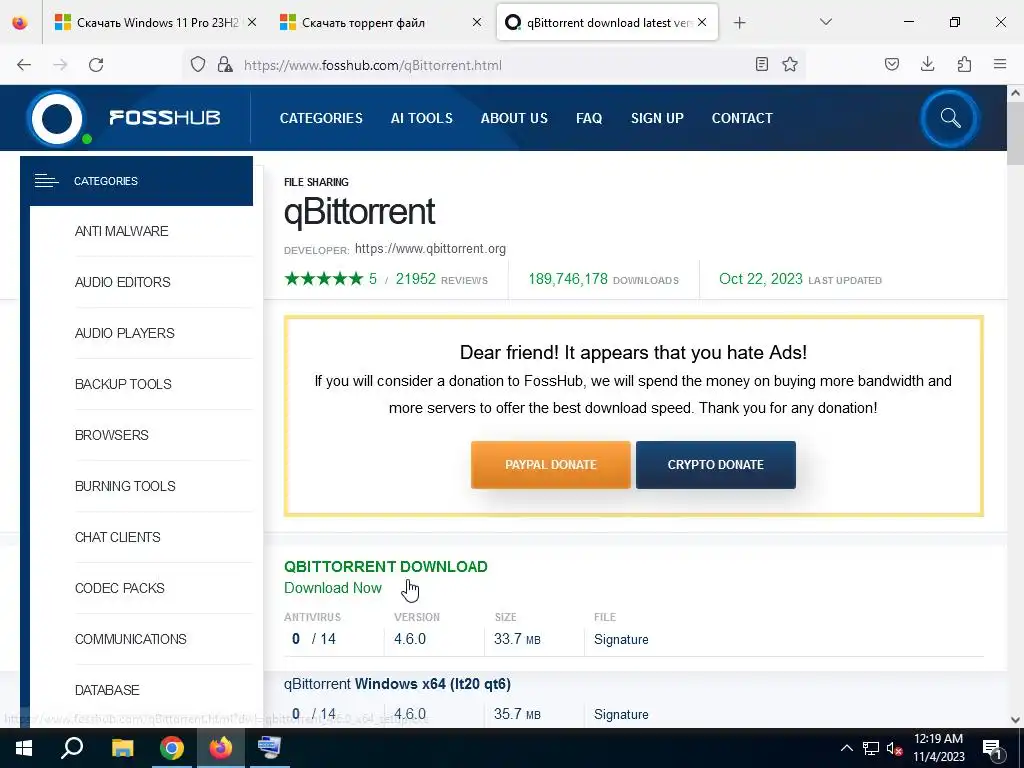This screenshot has height=768, width=1024.
Task: Open AUDIO EDITORS category
Action: (x=123, y=282)
